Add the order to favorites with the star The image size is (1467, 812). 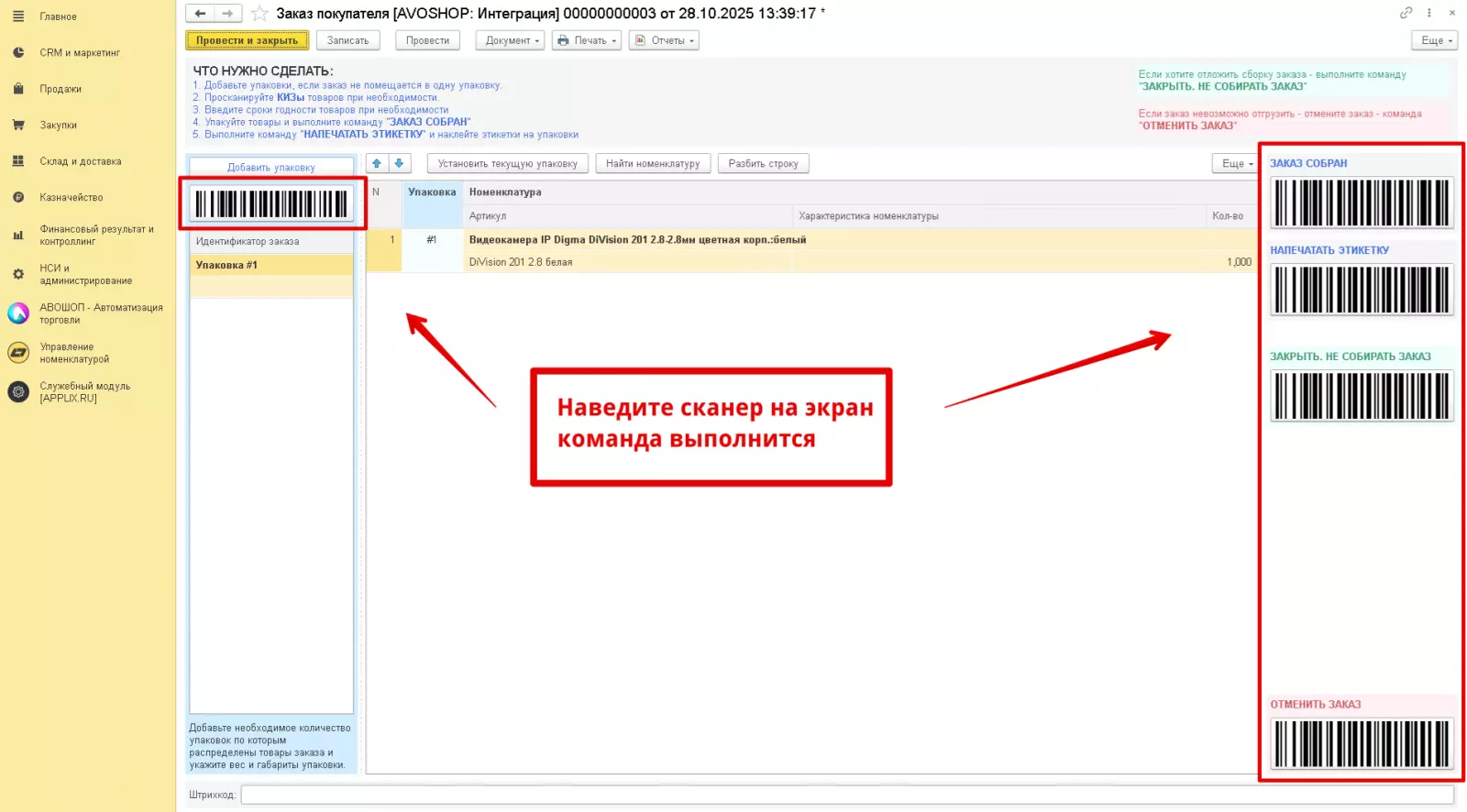259,14
